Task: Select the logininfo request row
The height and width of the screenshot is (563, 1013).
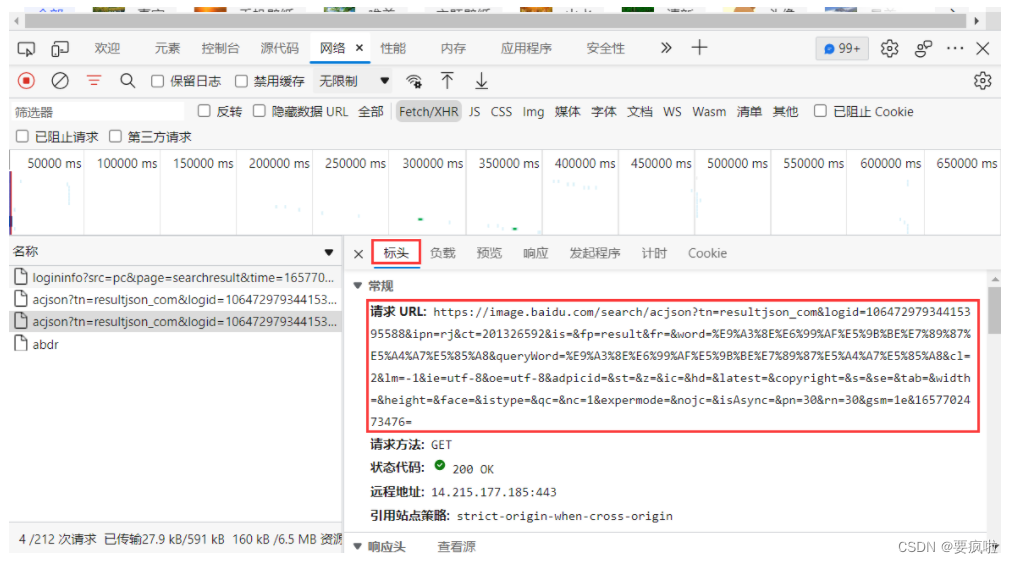Action: 176,277
